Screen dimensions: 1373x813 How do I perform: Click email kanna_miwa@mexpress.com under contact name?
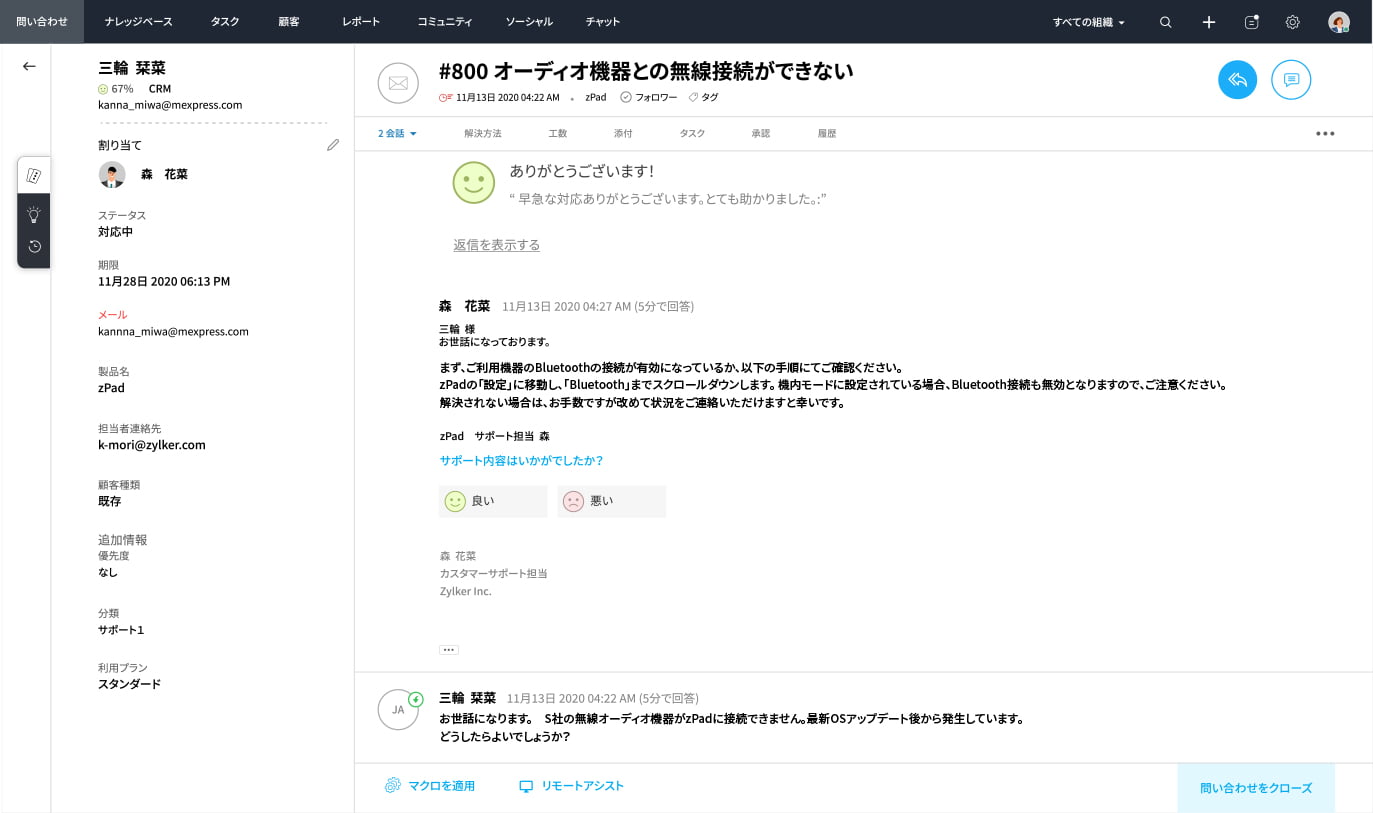(170, 104)
